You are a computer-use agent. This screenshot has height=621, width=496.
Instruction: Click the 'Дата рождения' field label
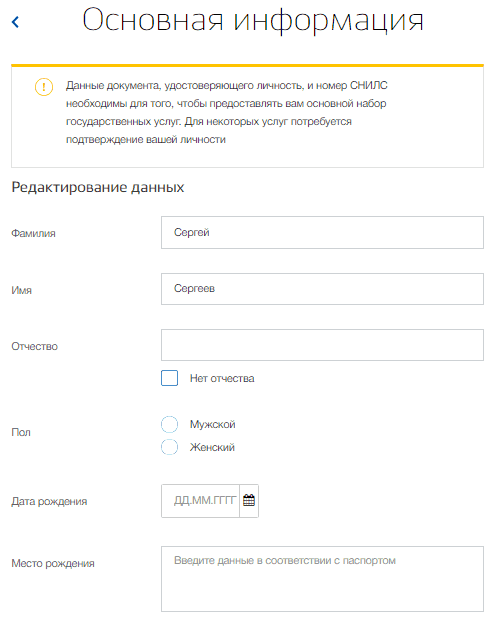tap(49, 501)
